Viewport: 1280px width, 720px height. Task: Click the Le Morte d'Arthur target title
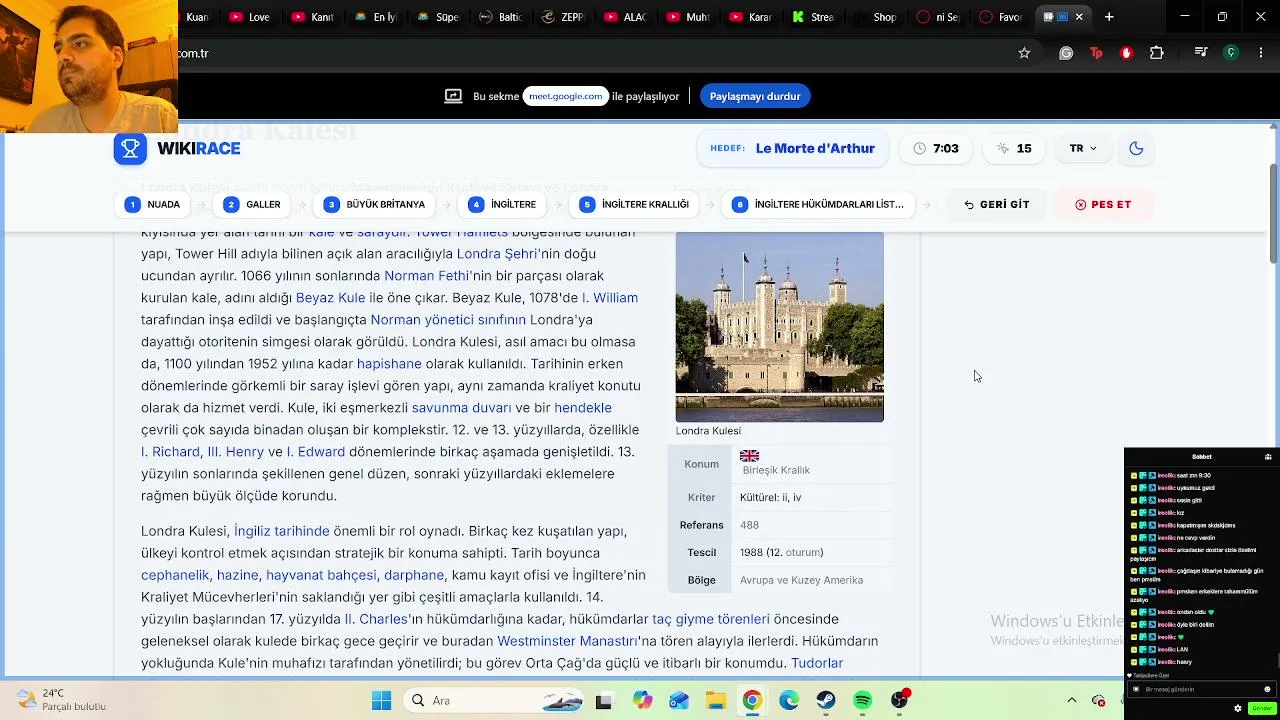click(815, 148)
